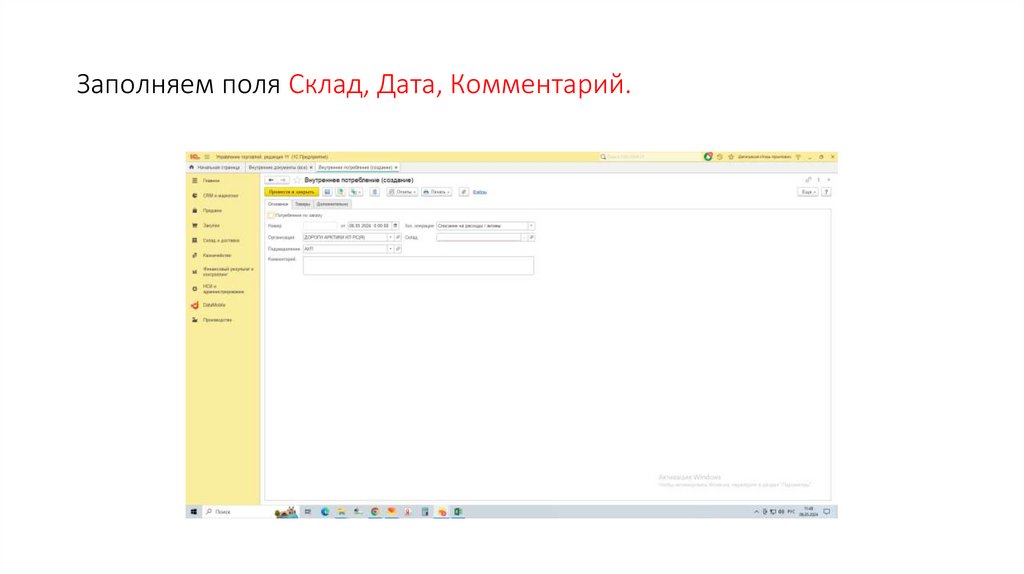
Task: Expand the 'Хоз. операция' dropdown arrow
Action: click(531, 226)
